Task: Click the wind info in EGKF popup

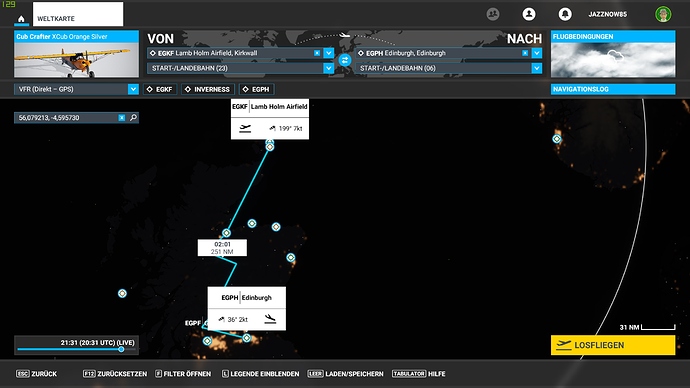Action: (286, 128)
